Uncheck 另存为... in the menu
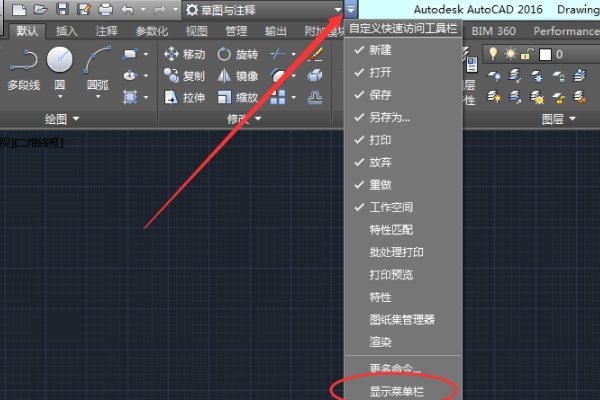600x400 pixels. 403,117
